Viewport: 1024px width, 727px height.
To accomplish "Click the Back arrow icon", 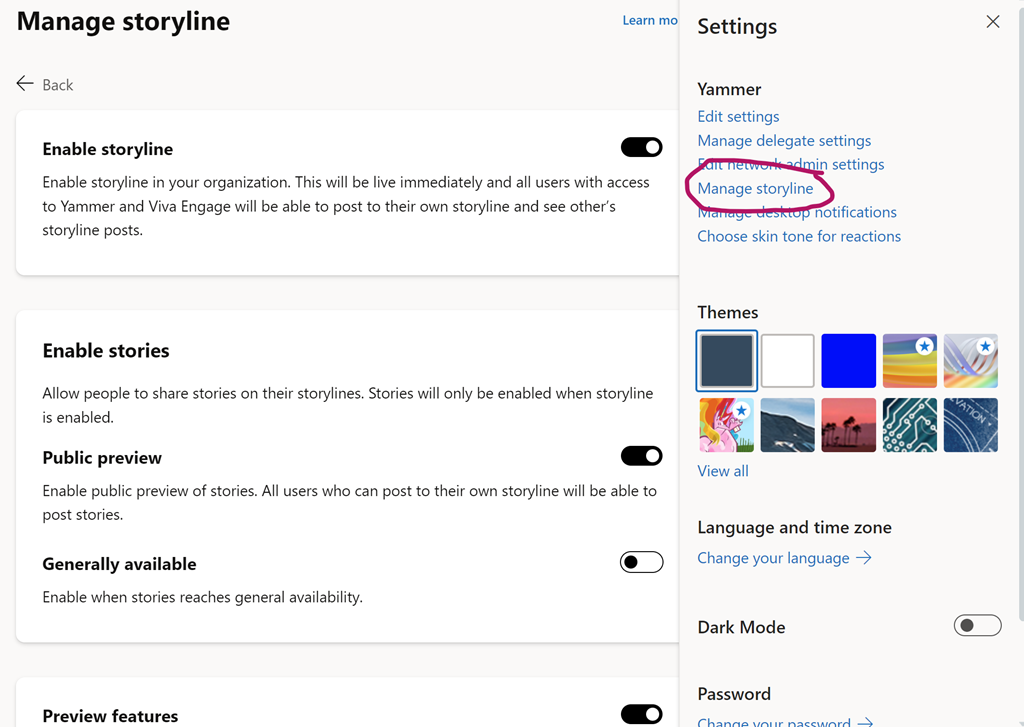I will click(25, 84).
